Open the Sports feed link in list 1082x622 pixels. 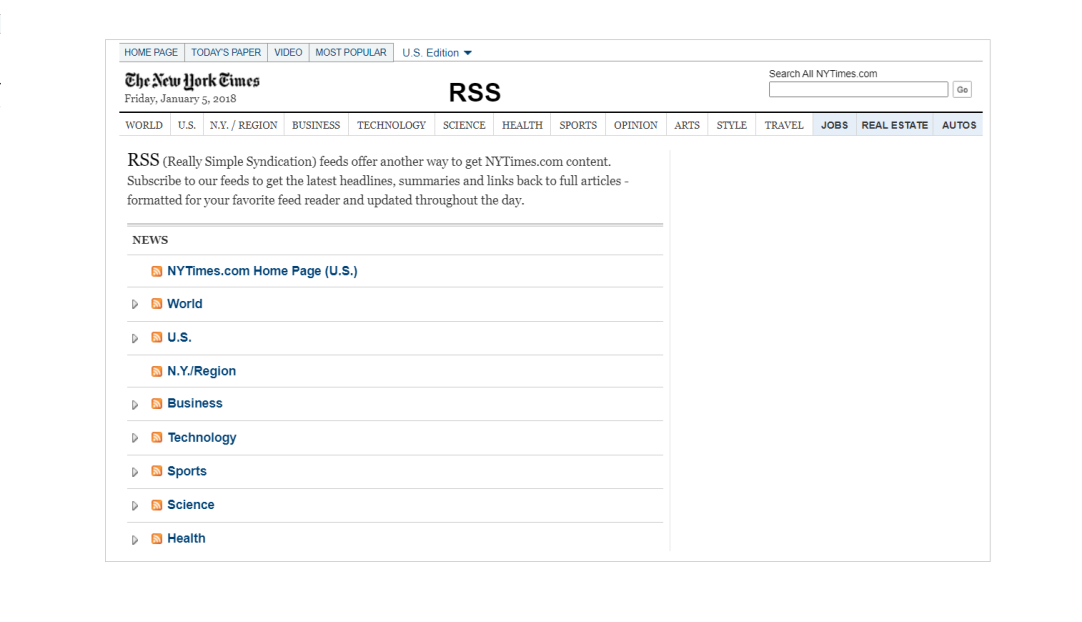(x=187, y=472)
